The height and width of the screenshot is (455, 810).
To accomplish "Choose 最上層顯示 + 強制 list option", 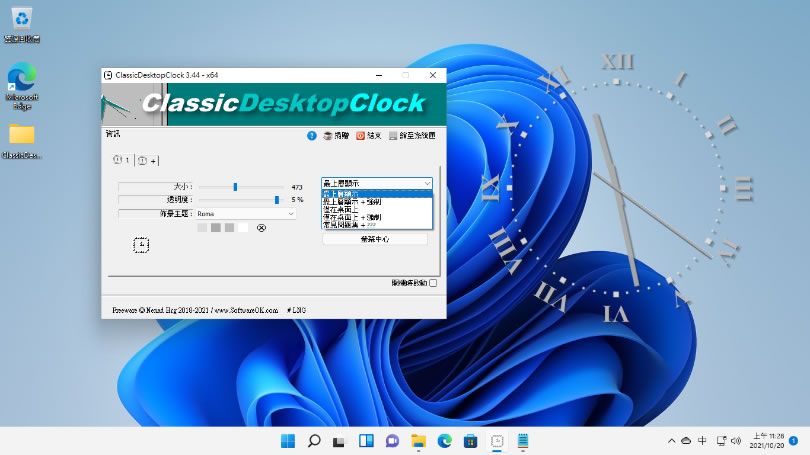I will [x=377, y=202].
